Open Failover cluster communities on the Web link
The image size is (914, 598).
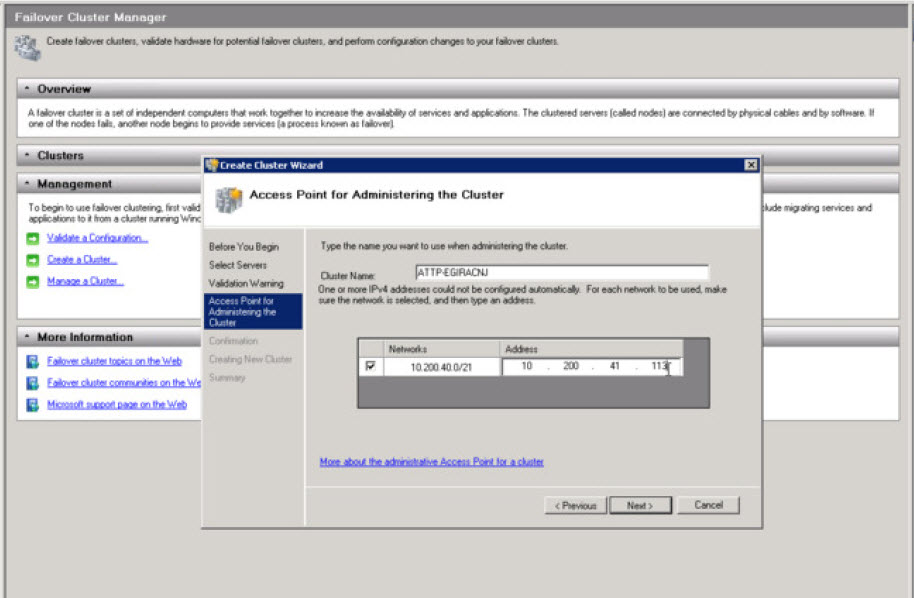click(124, 382)
